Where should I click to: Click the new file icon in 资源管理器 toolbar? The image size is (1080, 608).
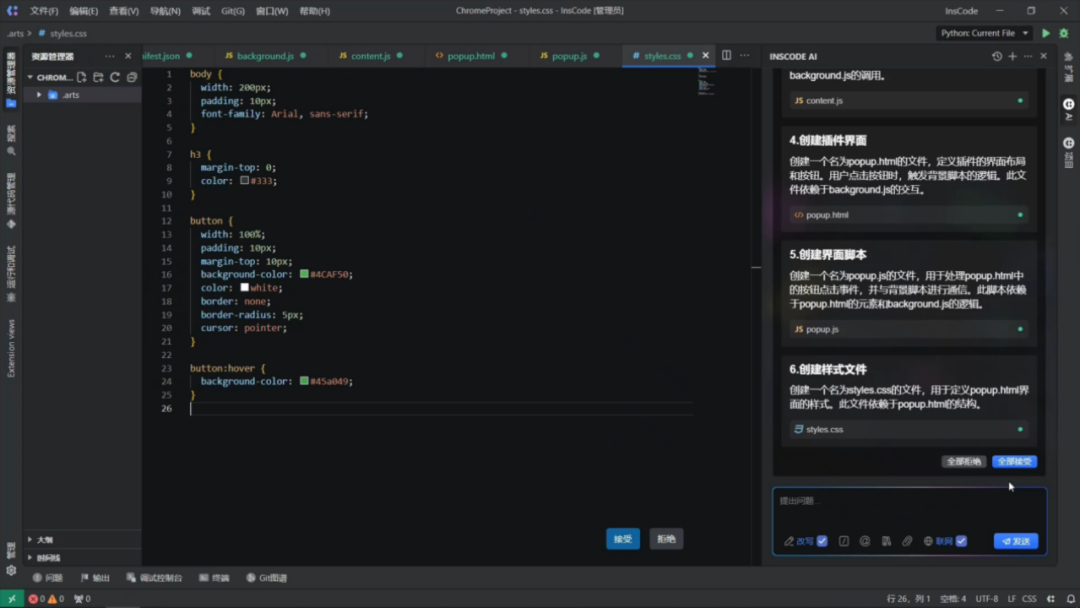click(81, 77)
